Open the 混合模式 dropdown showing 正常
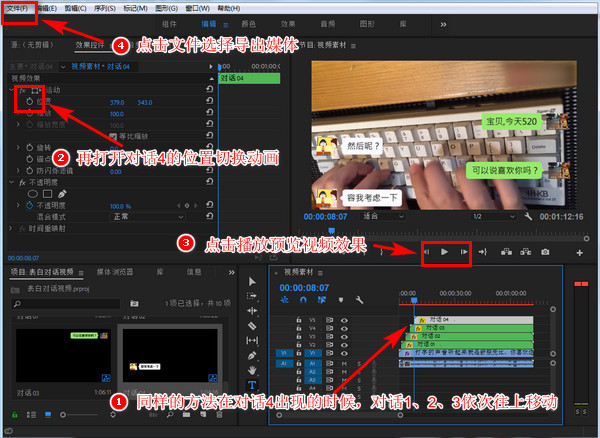 point(147,217)
